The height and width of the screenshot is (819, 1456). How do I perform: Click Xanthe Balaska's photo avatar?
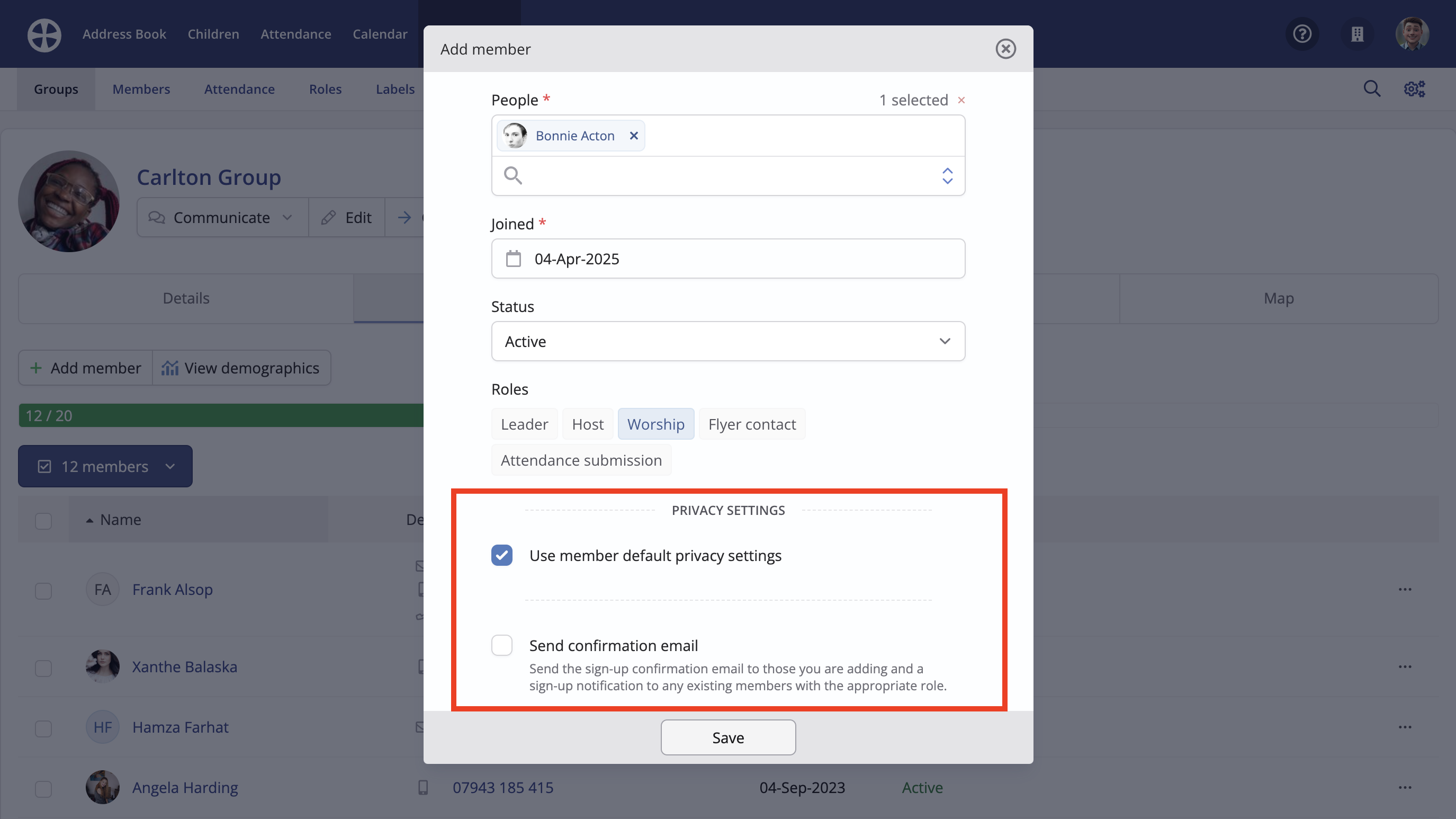(102, 667)
